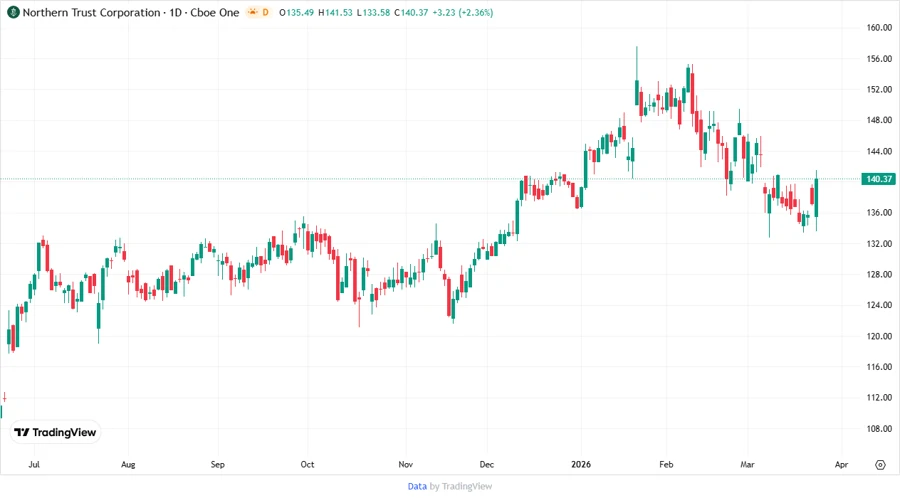Click the low value L133.58
Screen dimensions: 900x498
(373, 13)
